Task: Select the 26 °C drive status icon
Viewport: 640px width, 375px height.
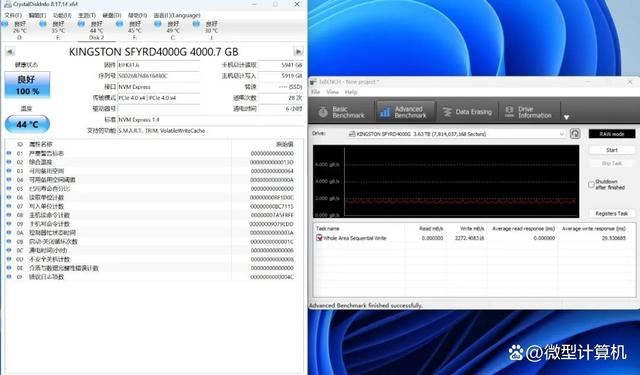Action: pos(5,24)
